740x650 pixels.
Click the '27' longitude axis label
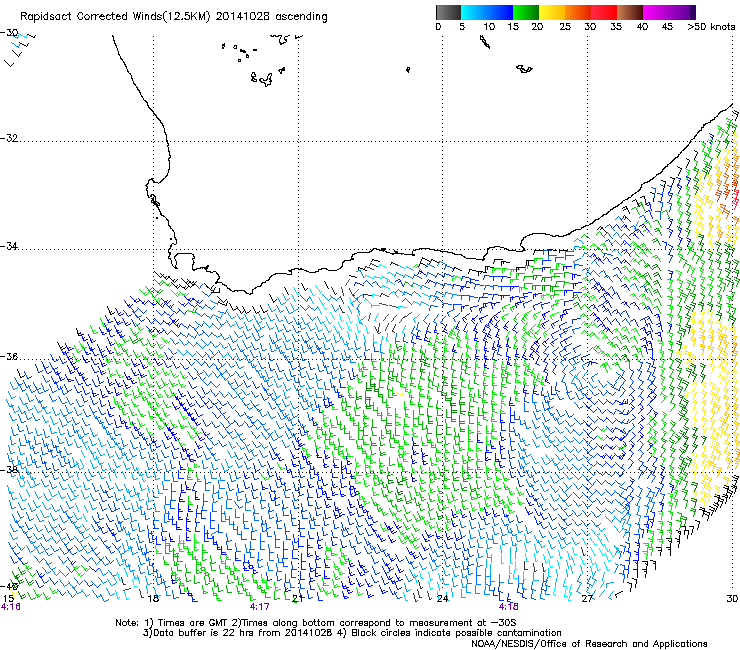587,598
